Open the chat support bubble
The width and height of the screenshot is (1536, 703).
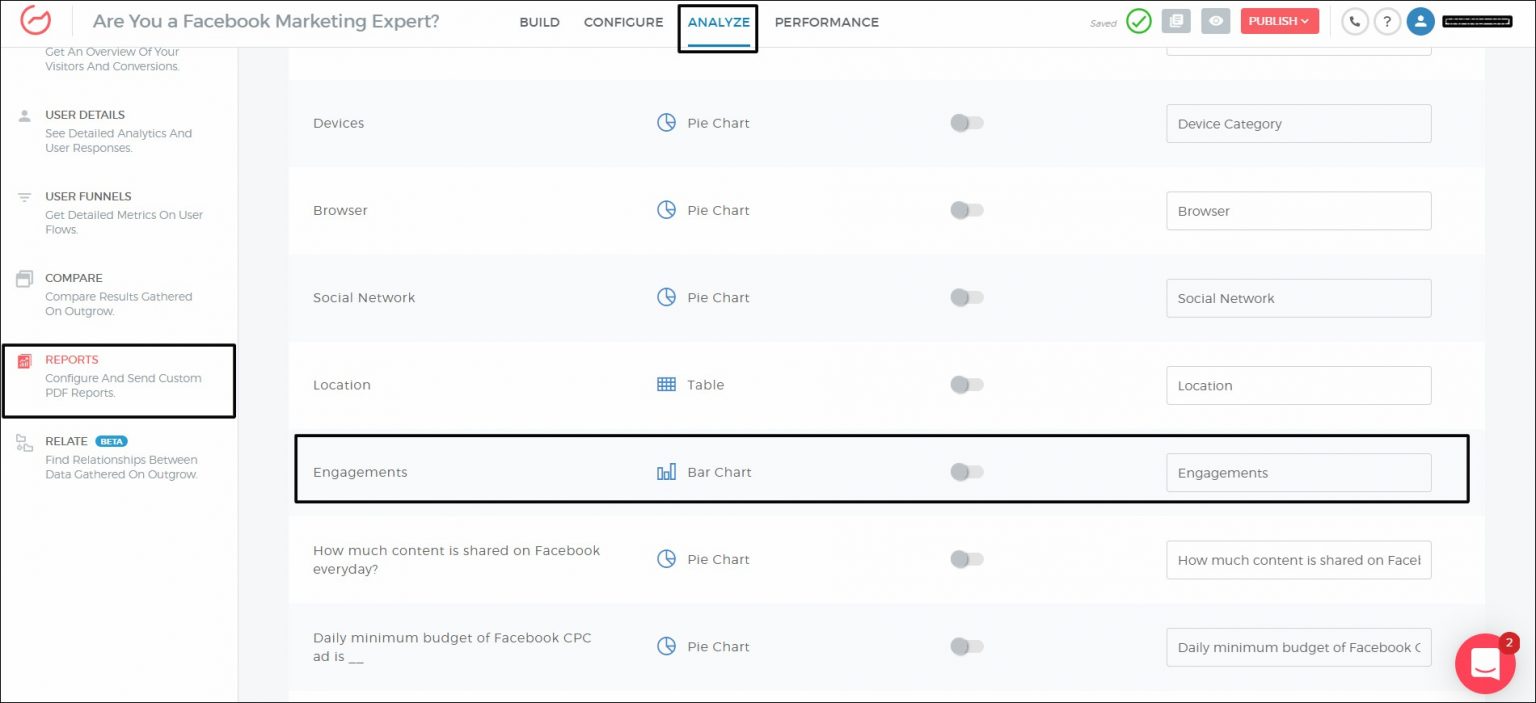point(1485,663)
